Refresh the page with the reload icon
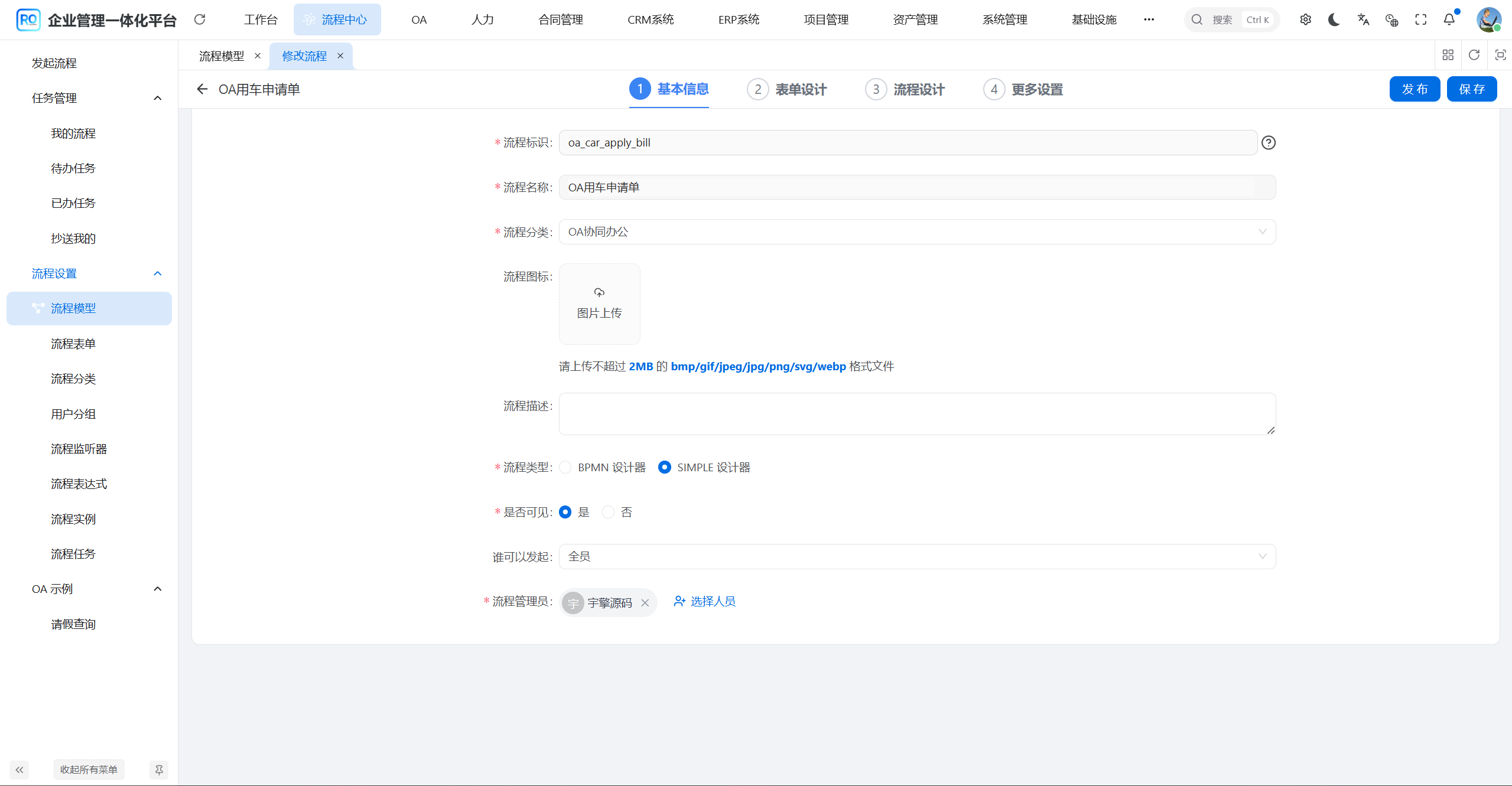 coord(200,19)
